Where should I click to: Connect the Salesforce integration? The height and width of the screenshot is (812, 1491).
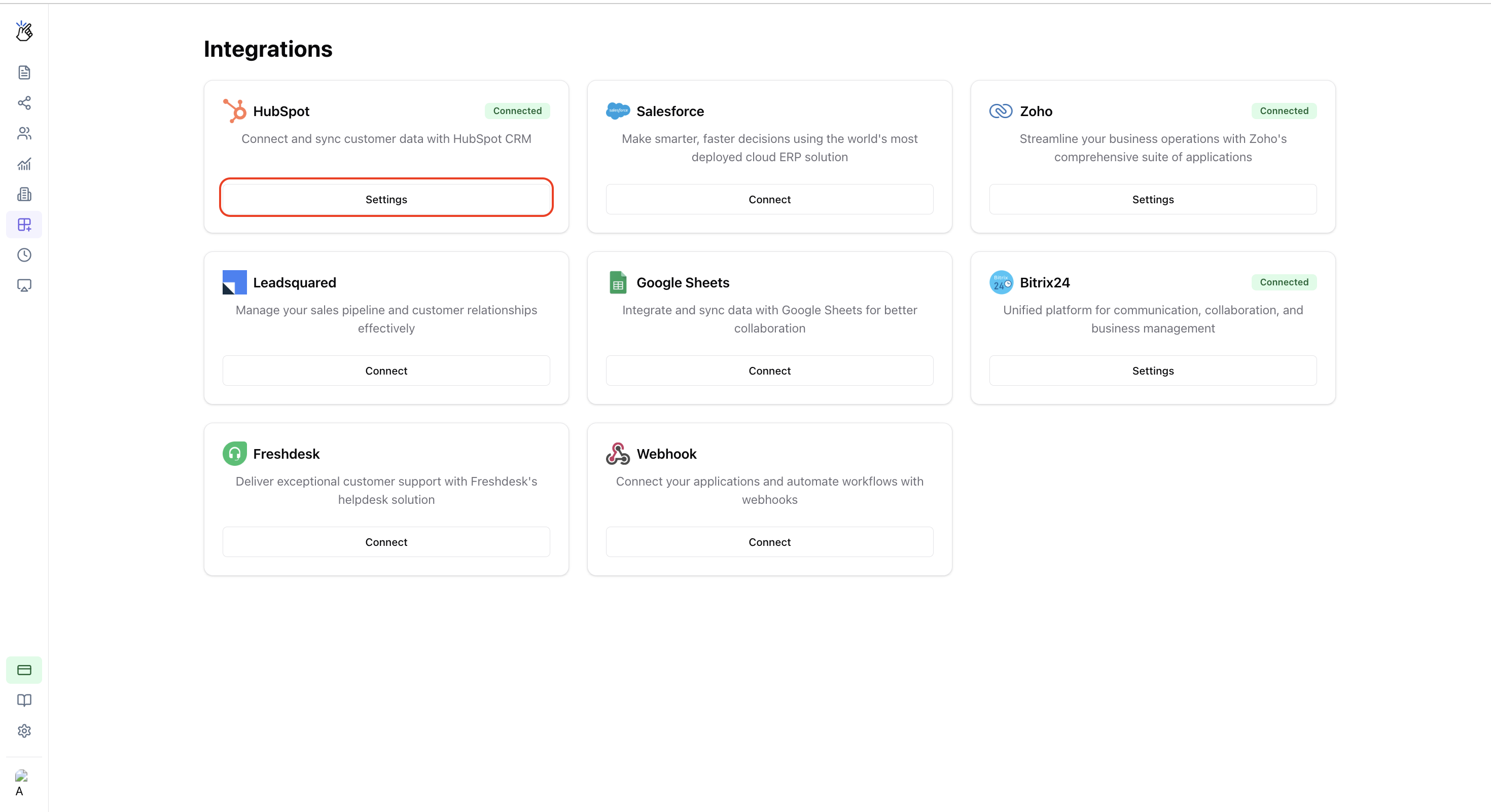[769, 200]
